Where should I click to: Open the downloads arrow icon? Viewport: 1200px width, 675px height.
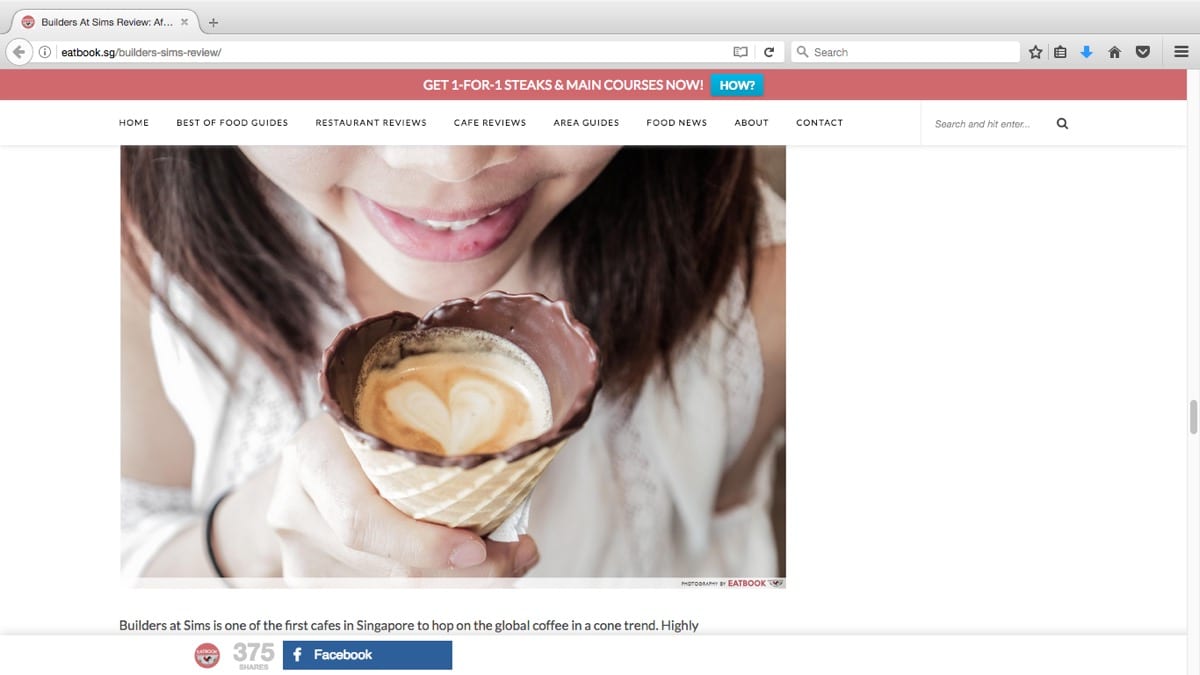click(1087, 52)
